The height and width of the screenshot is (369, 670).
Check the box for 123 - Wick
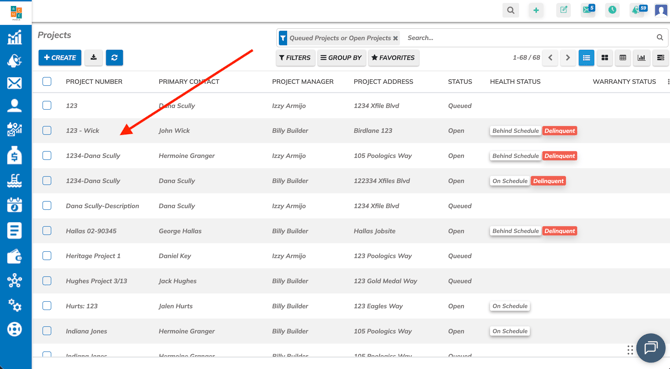(47, 130)
